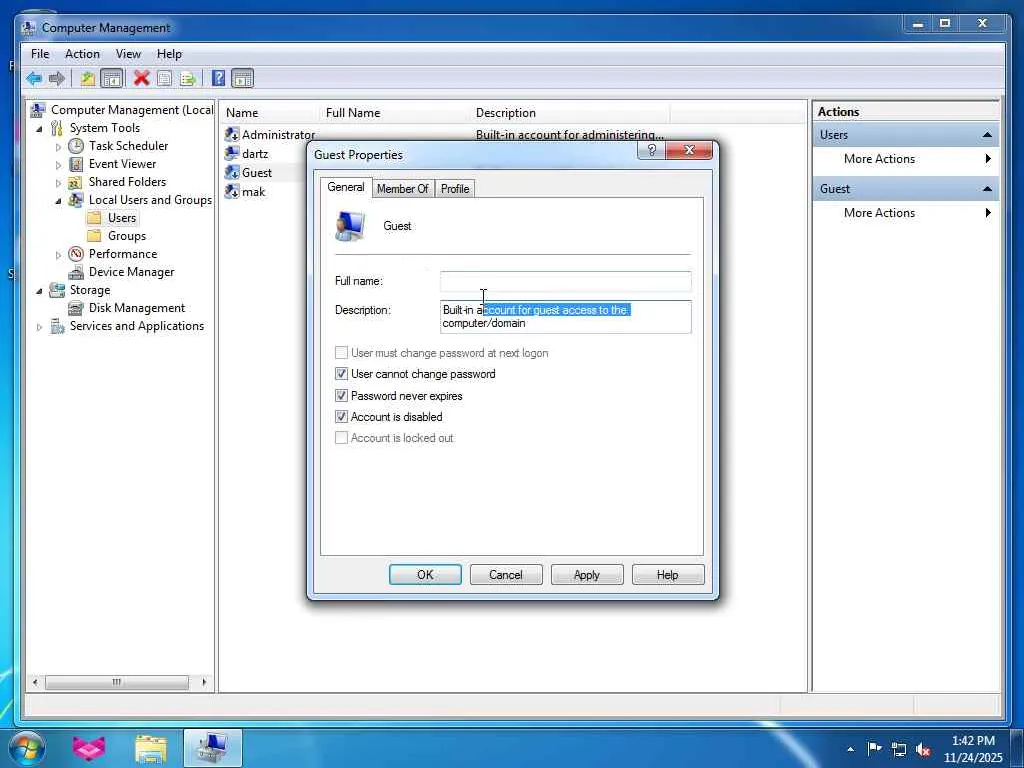
Task: Click the Forward arrow toolbar icon
Action: [57, 79]
